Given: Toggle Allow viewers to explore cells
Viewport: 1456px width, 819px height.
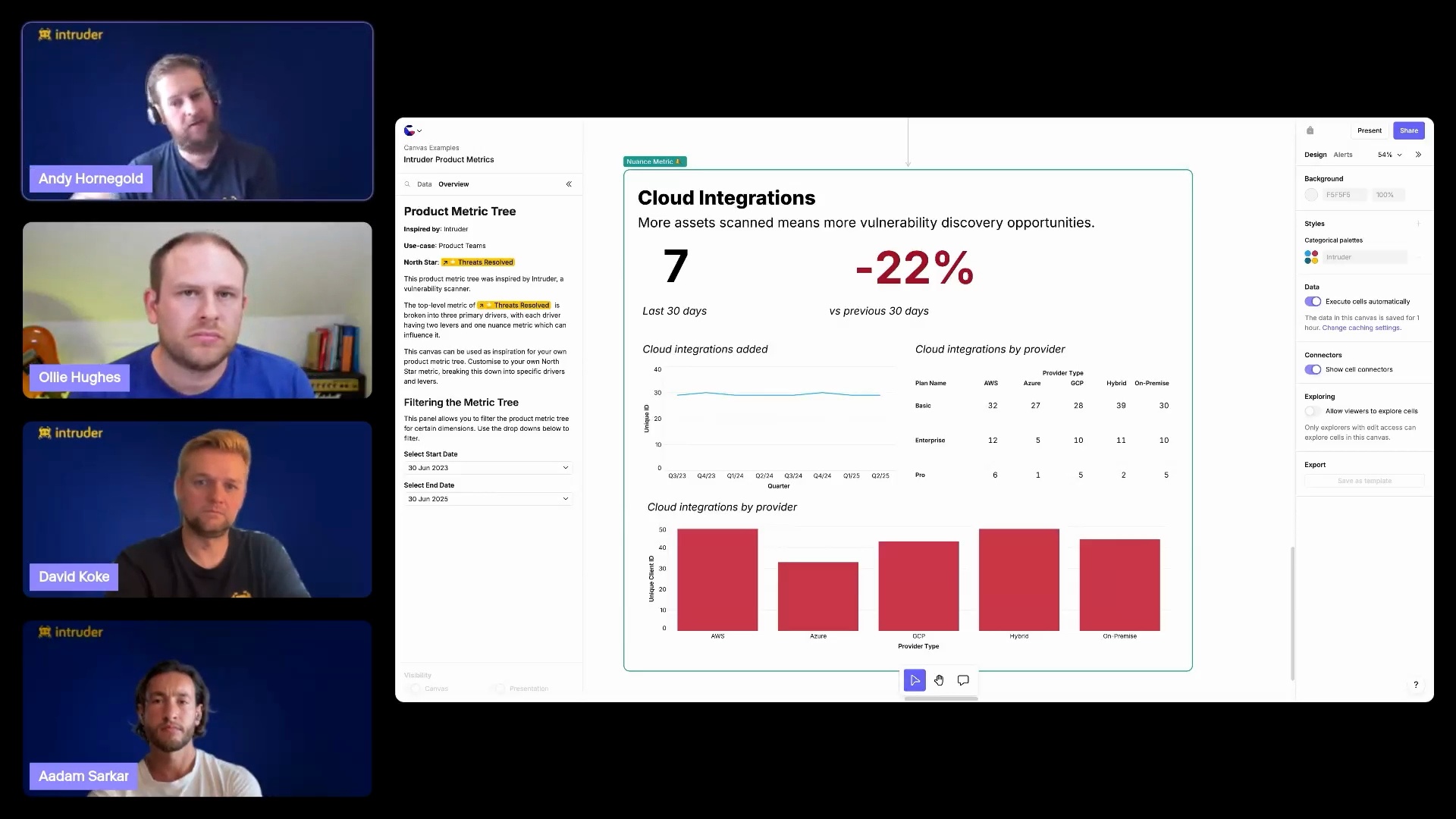Looking at the screenshot, I should tap(1313, 411).
